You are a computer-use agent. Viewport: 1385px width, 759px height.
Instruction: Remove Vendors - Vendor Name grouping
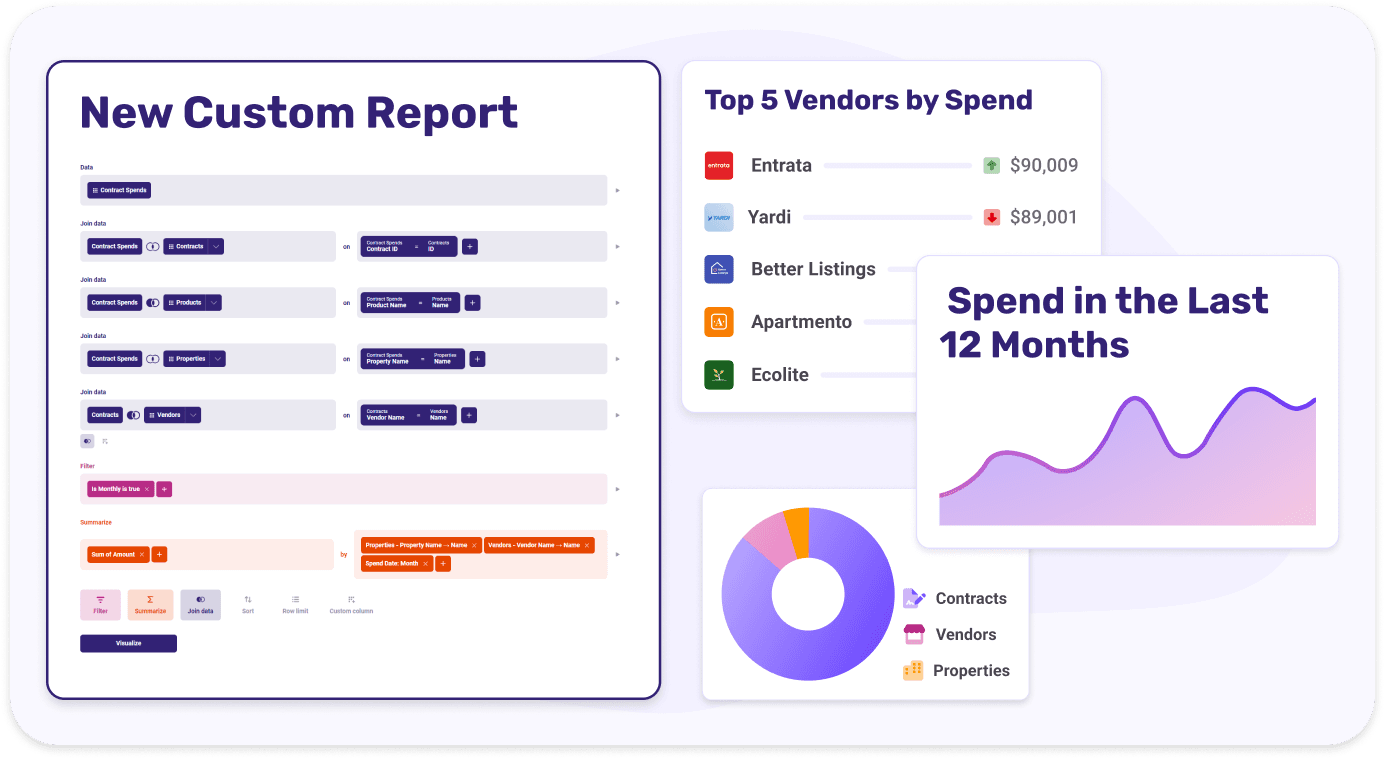pyautogui.click(x=587, y=545)
